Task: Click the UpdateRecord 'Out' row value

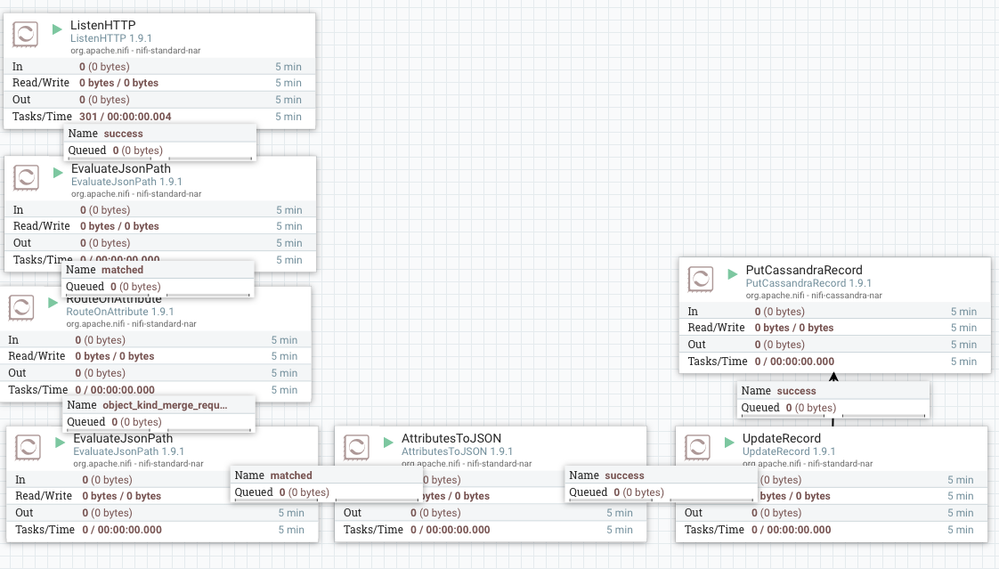Action: pyautogui.click(x=777, y=513)
